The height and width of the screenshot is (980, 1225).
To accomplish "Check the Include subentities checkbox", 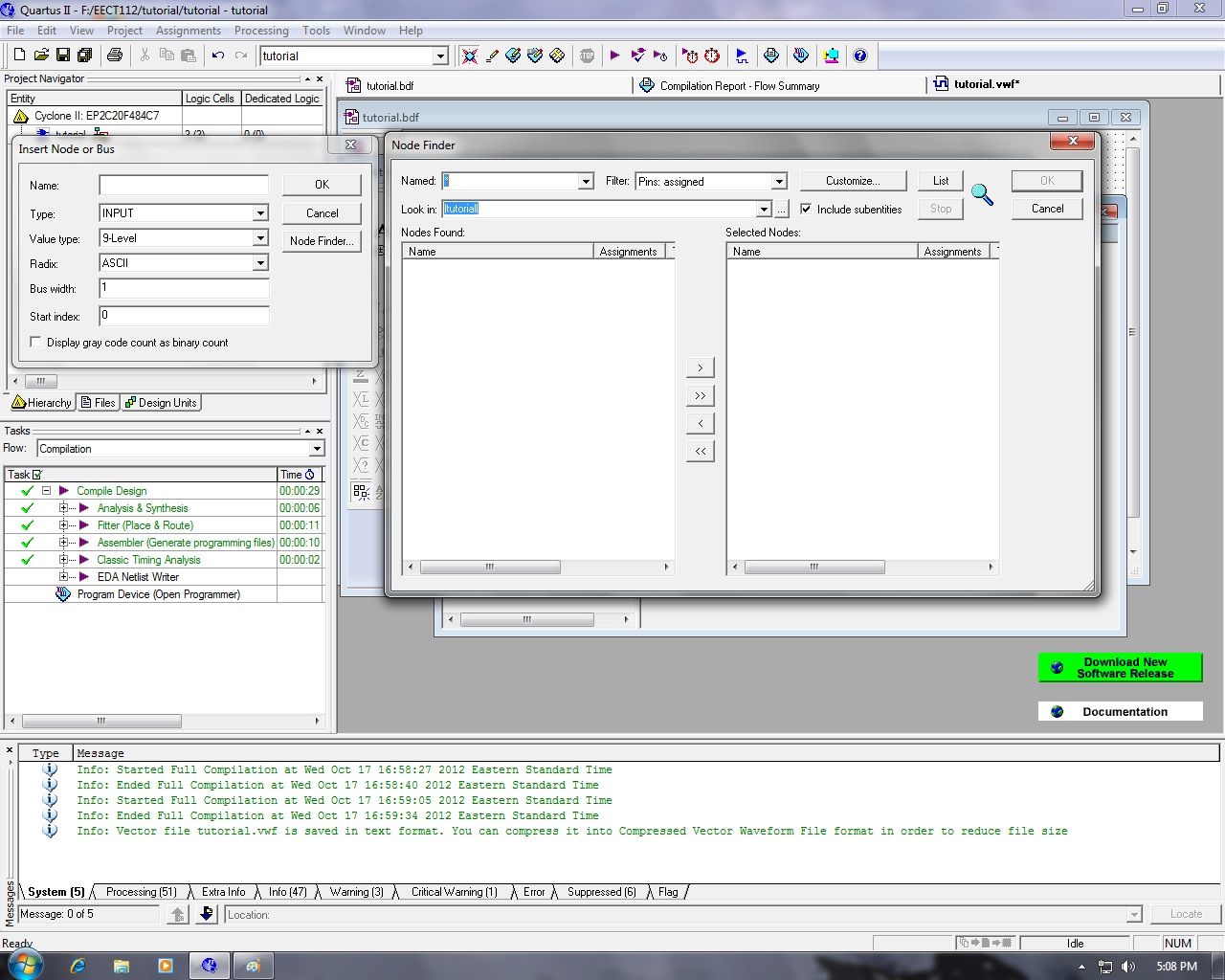I will 807,209.
